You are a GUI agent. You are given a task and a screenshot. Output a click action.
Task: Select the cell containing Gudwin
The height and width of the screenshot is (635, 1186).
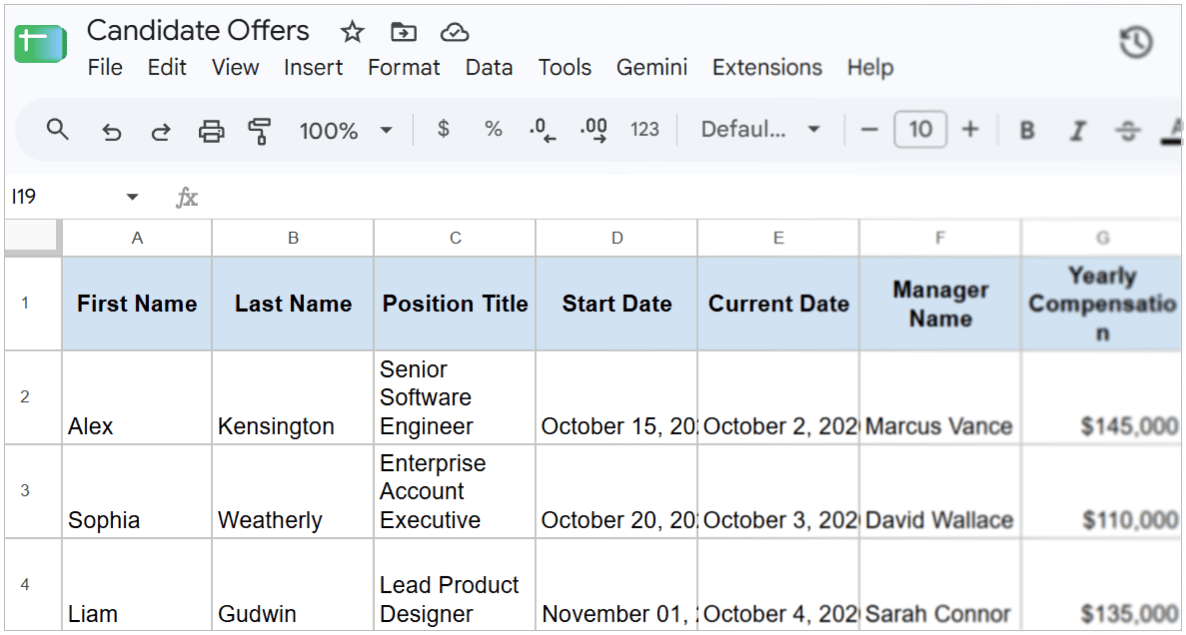pos(293,584)
